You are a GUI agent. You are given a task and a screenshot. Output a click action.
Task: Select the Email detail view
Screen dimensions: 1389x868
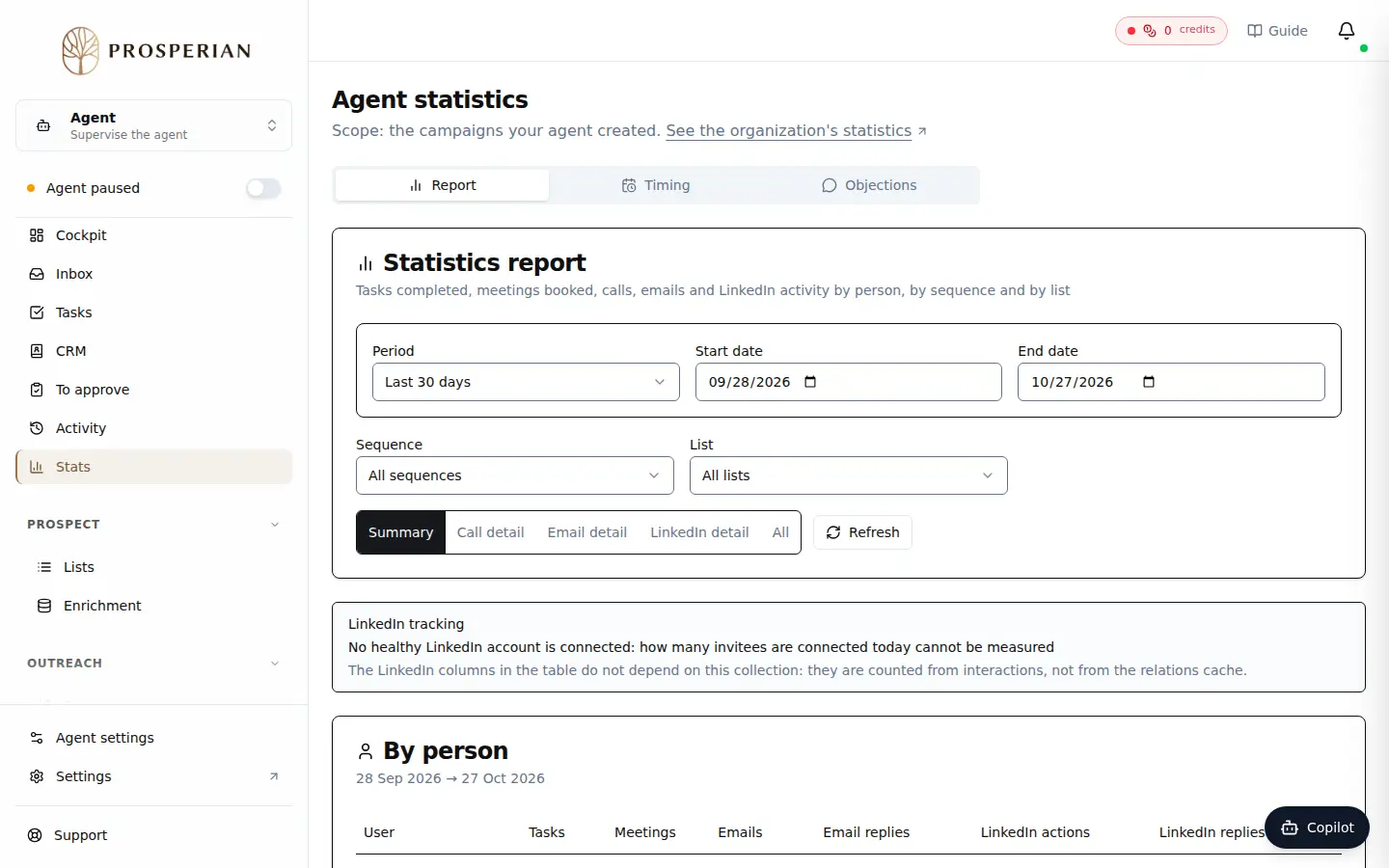[x=587, y=532]
